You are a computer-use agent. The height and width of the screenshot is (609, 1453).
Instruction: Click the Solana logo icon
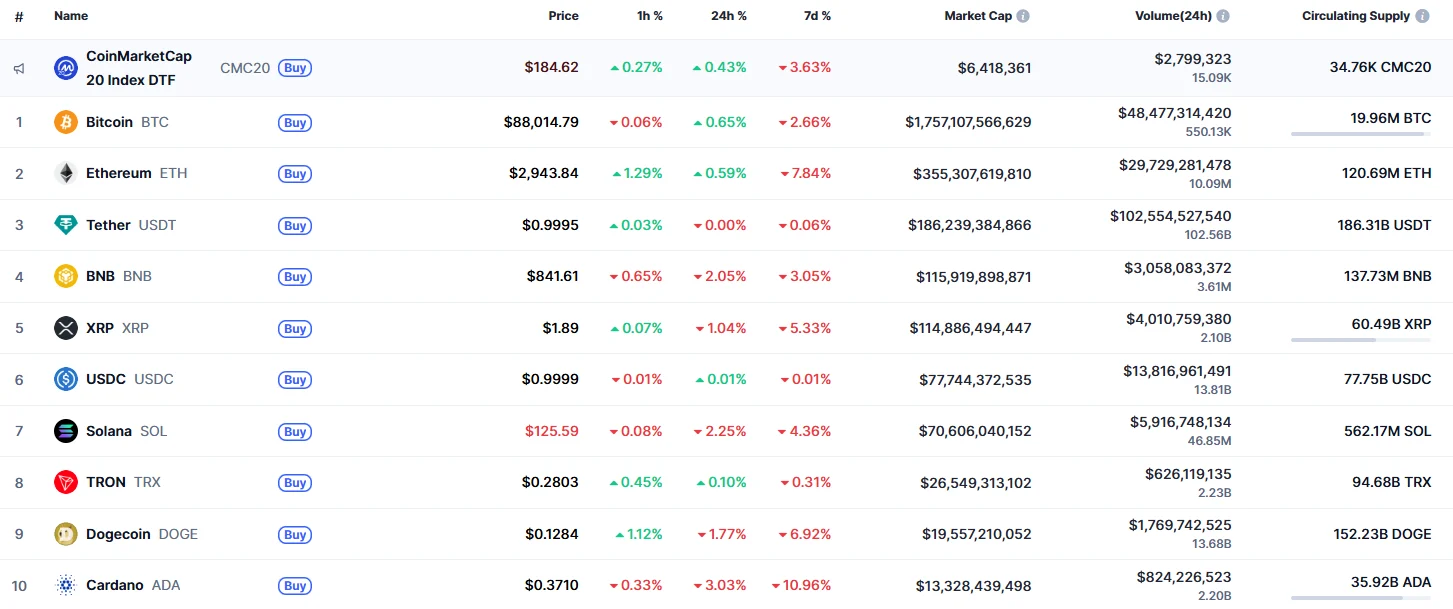click(x=65, y=431)
